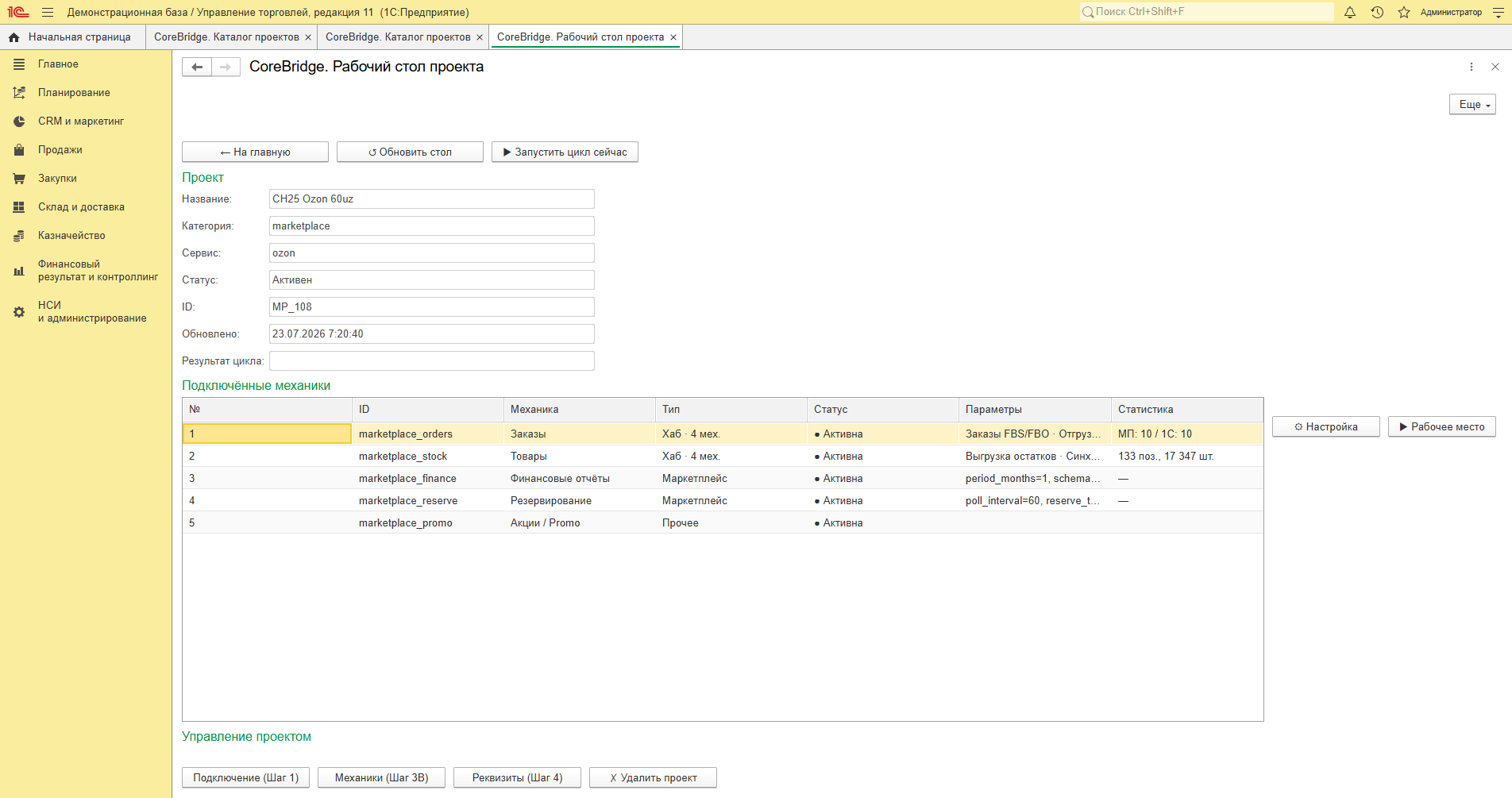
Task: Select the marketplace_orders row
Action: pyautogui.click(x=723, y=434)
